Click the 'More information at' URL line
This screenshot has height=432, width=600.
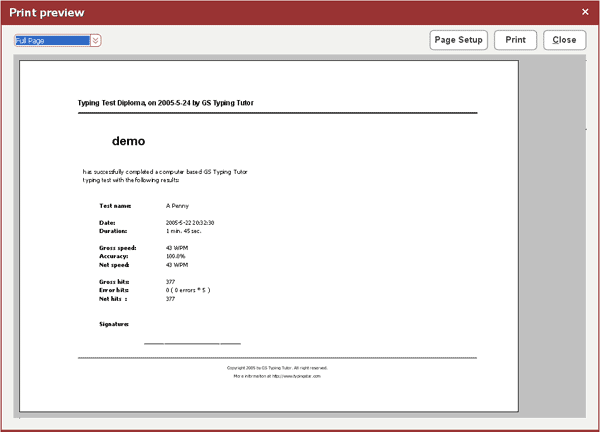(x=277, y=376)
